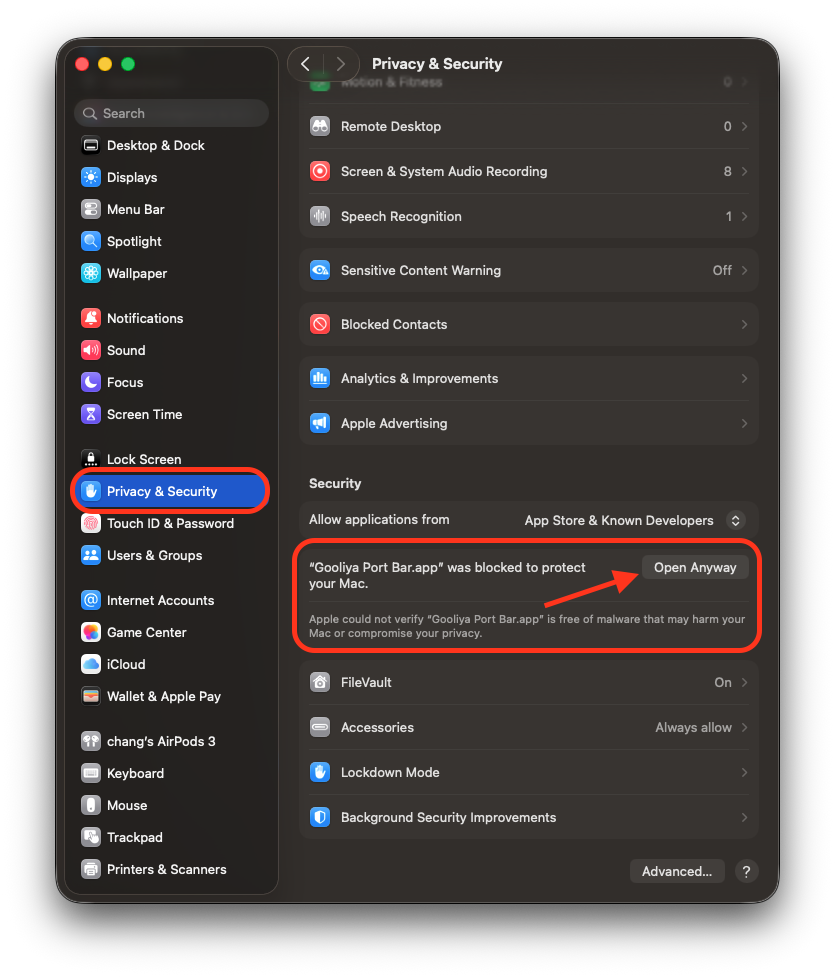Click the Remote Desktop binoculars icon
The width and height of the screenshot is (835, 977).
click(x=320, y=126)
